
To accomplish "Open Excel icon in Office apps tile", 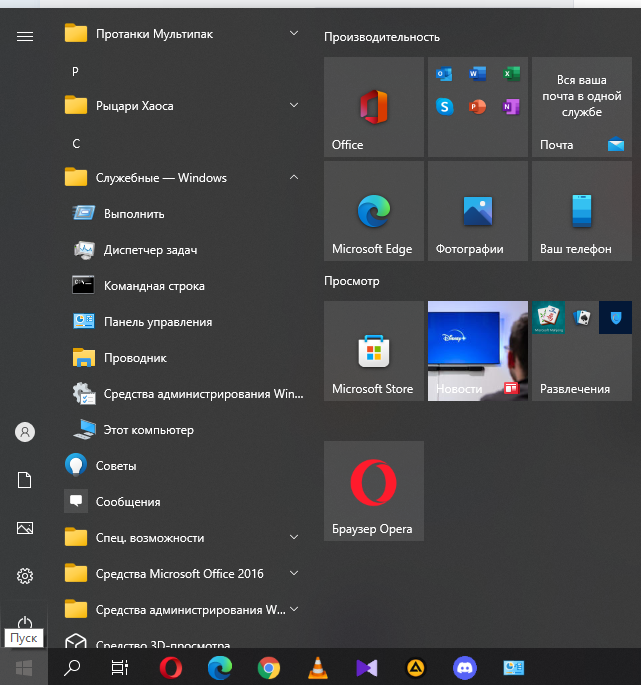I will (x=511, y=74).
